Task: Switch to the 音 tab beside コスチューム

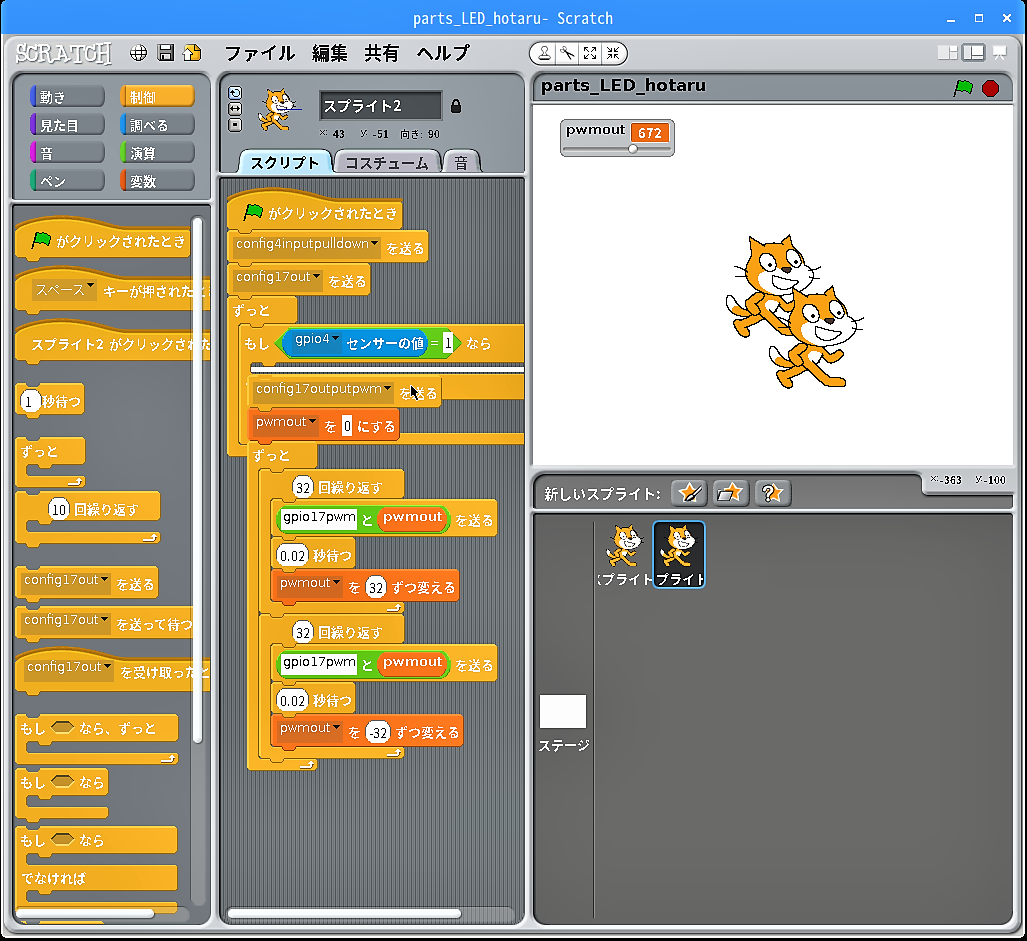Action: click(x=461, y=162)
